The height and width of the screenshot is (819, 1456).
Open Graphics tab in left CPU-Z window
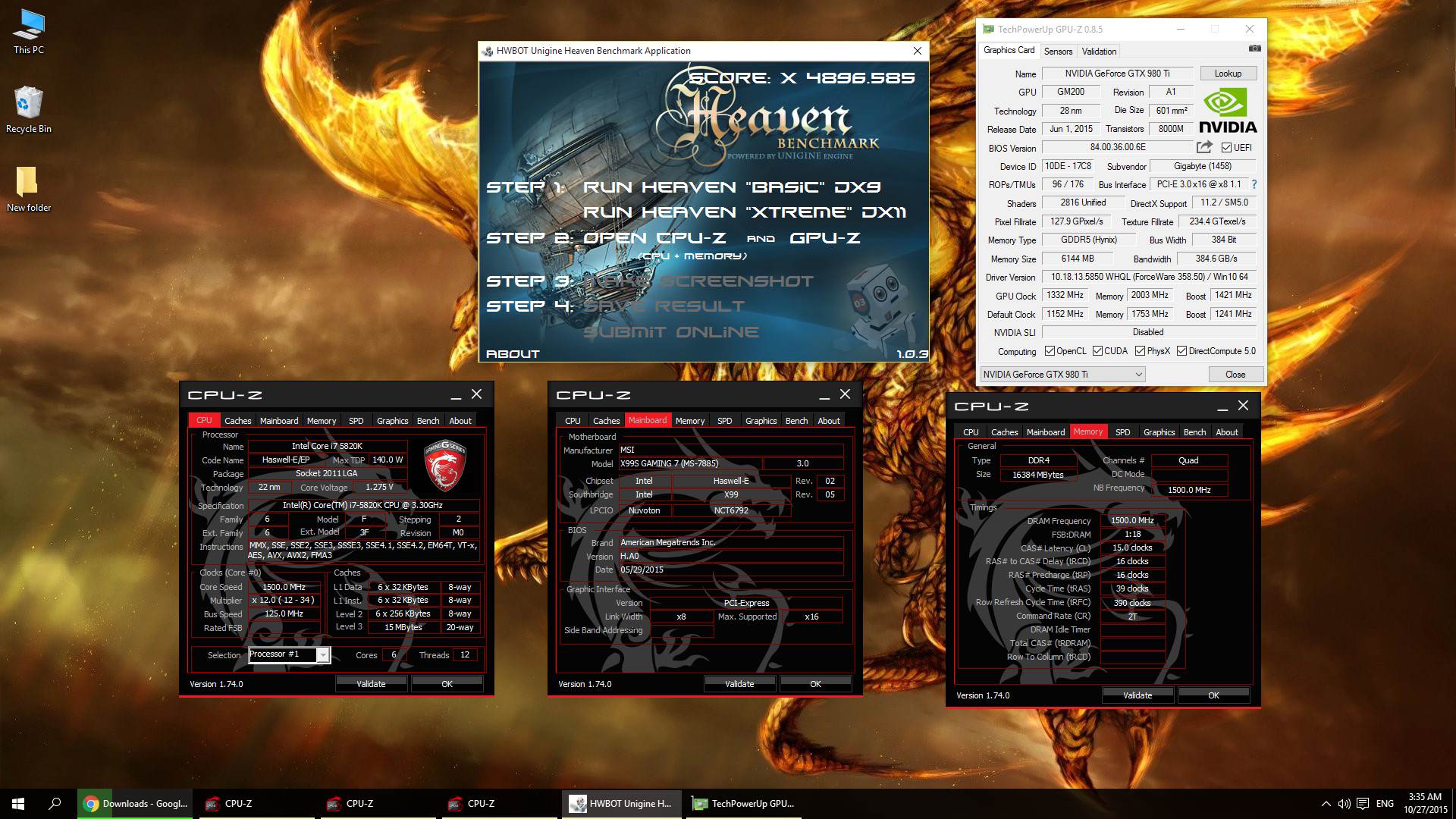click(x=392, y=421)
